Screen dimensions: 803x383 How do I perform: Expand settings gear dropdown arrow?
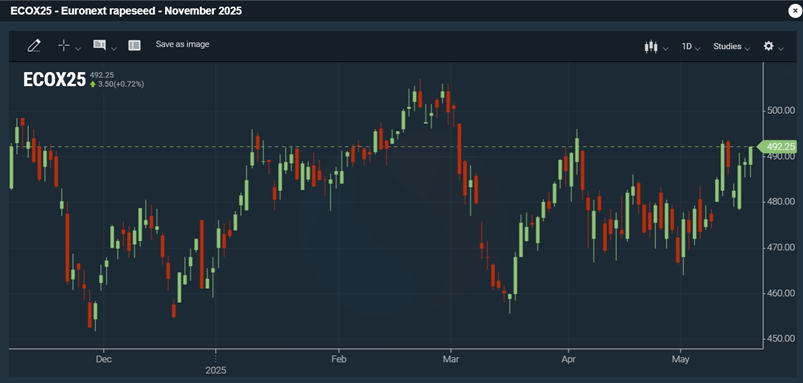780,49
